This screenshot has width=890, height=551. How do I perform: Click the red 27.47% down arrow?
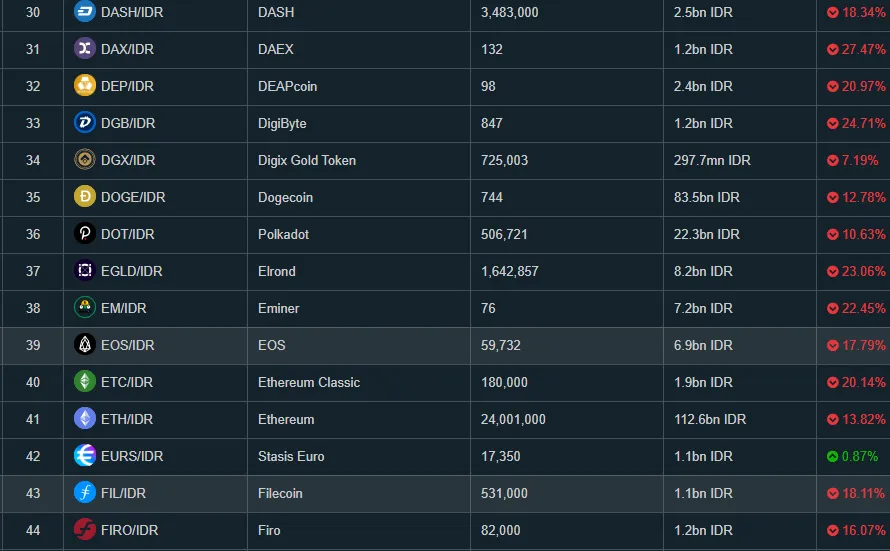point(833,49)
